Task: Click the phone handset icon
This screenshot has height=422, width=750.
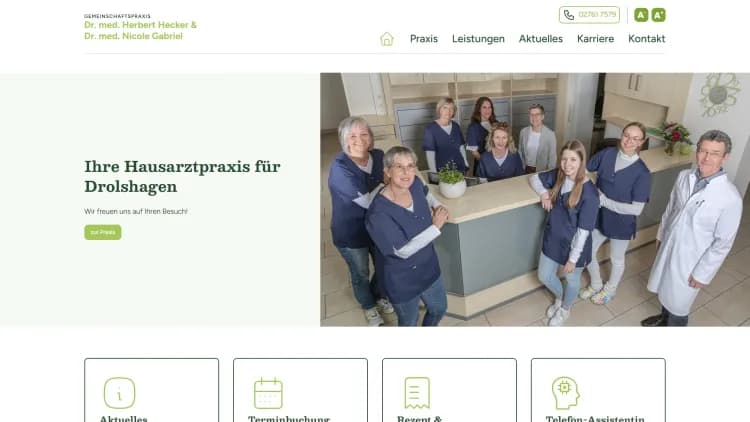Action: [569, 15]
